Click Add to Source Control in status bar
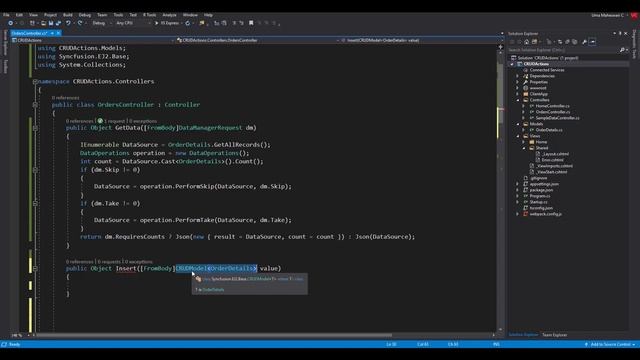The image size is (640, 360). (x=610, y=344)
